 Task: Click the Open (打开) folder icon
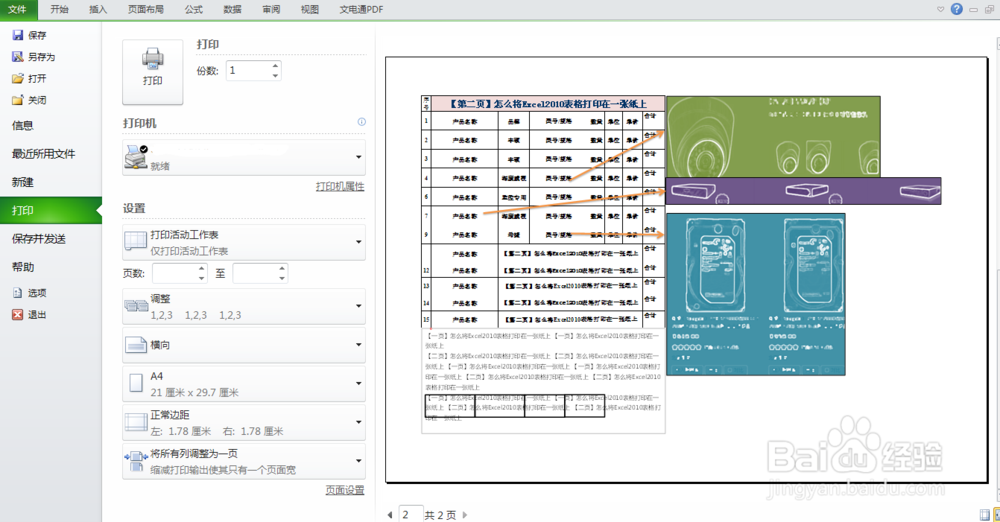click(x=18, y=78)
